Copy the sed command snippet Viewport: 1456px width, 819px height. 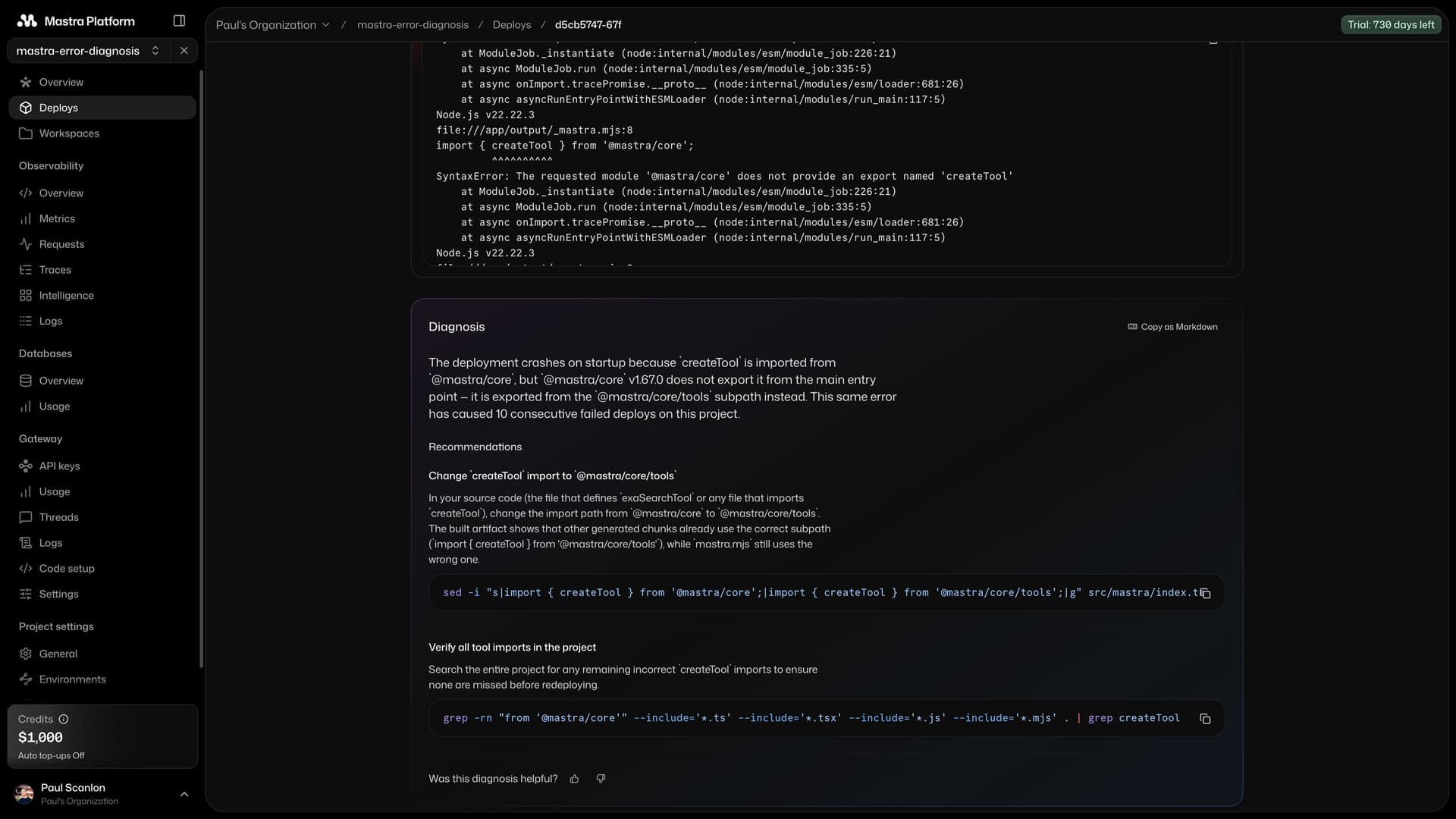click(x=1205, y=593)
